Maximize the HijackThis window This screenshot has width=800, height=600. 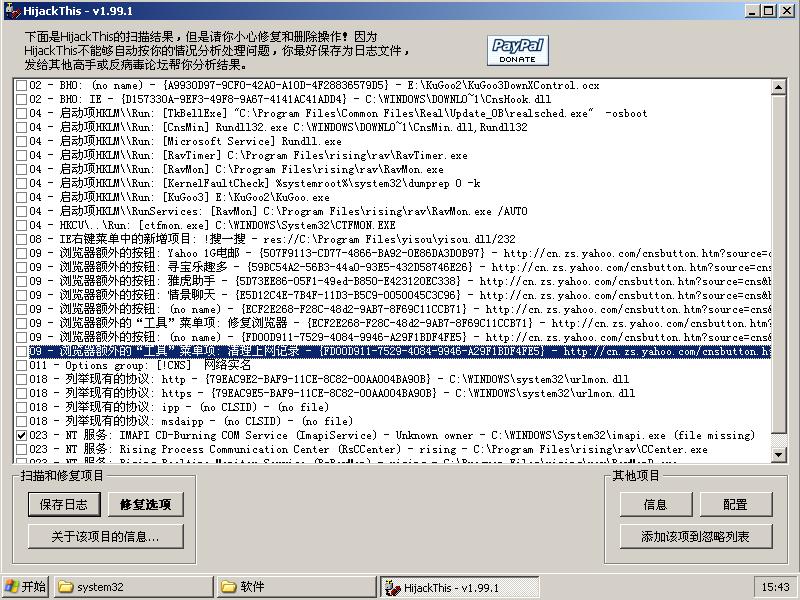click(x=767, y=11)
